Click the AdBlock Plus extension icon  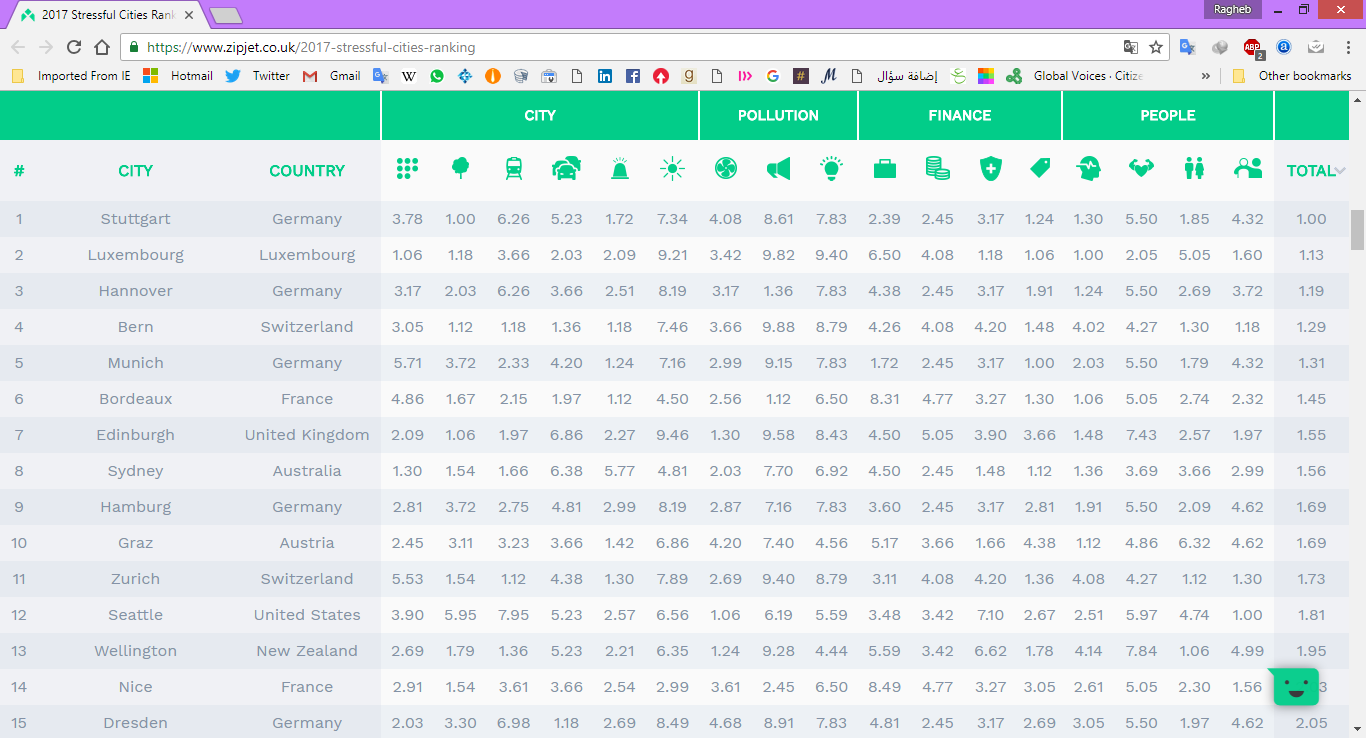tap(1252, 47)
